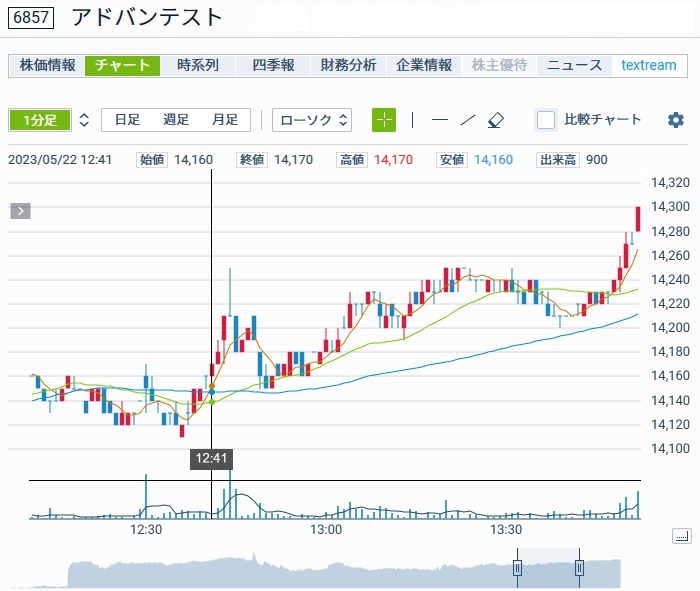Image resolution: width=700 pixels, height=591 pixels.
Task: Select the diagonal trend line tool
Action: [467, 120]
